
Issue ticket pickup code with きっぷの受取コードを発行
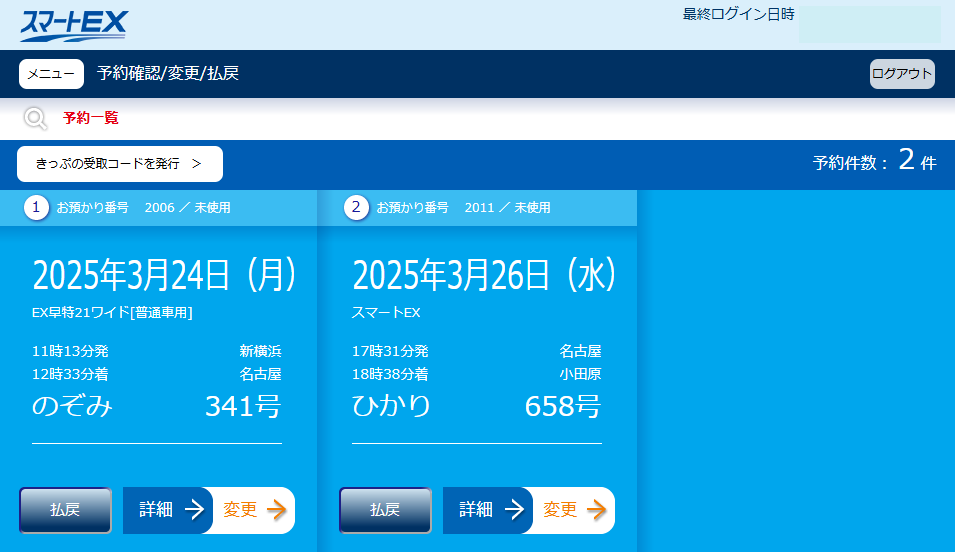pos(120,164)
